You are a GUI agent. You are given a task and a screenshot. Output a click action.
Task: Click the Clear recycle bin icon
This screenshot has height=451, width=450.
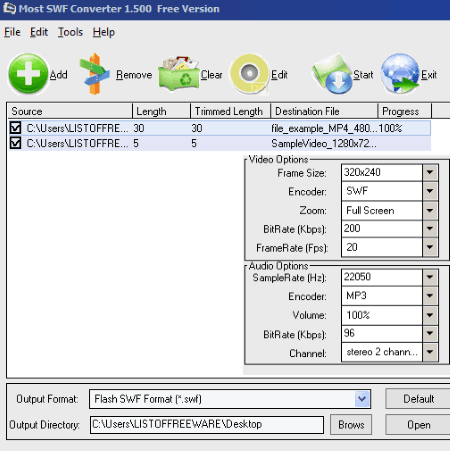coord(179,74)
